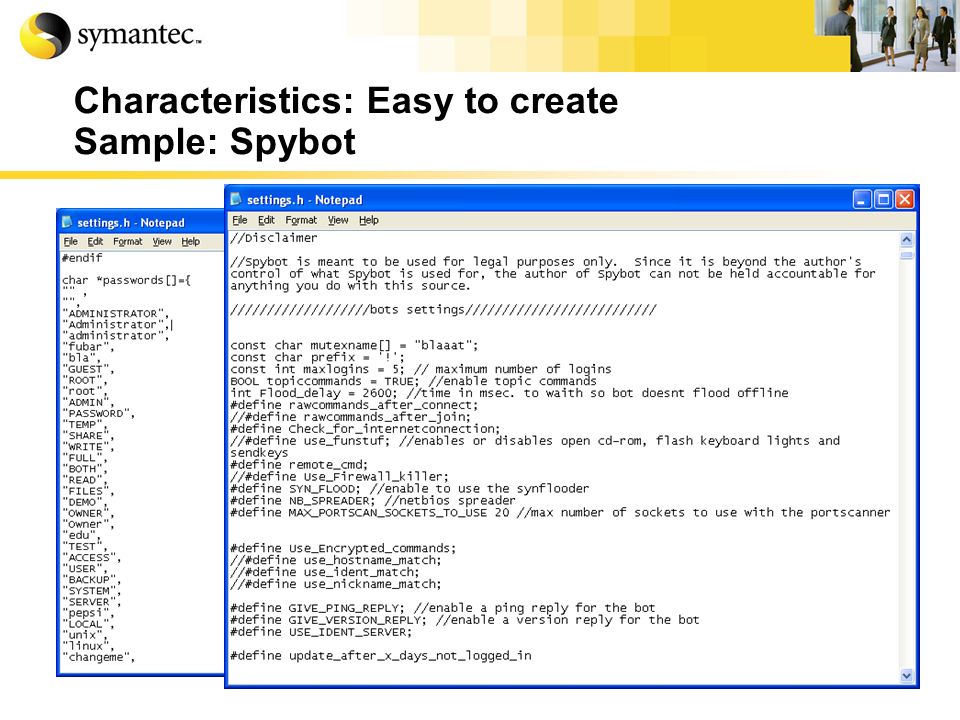The height and width of the screenshot is (720, 960).
Task: Click the business people photo thumbnail
Action: [887, 36]
